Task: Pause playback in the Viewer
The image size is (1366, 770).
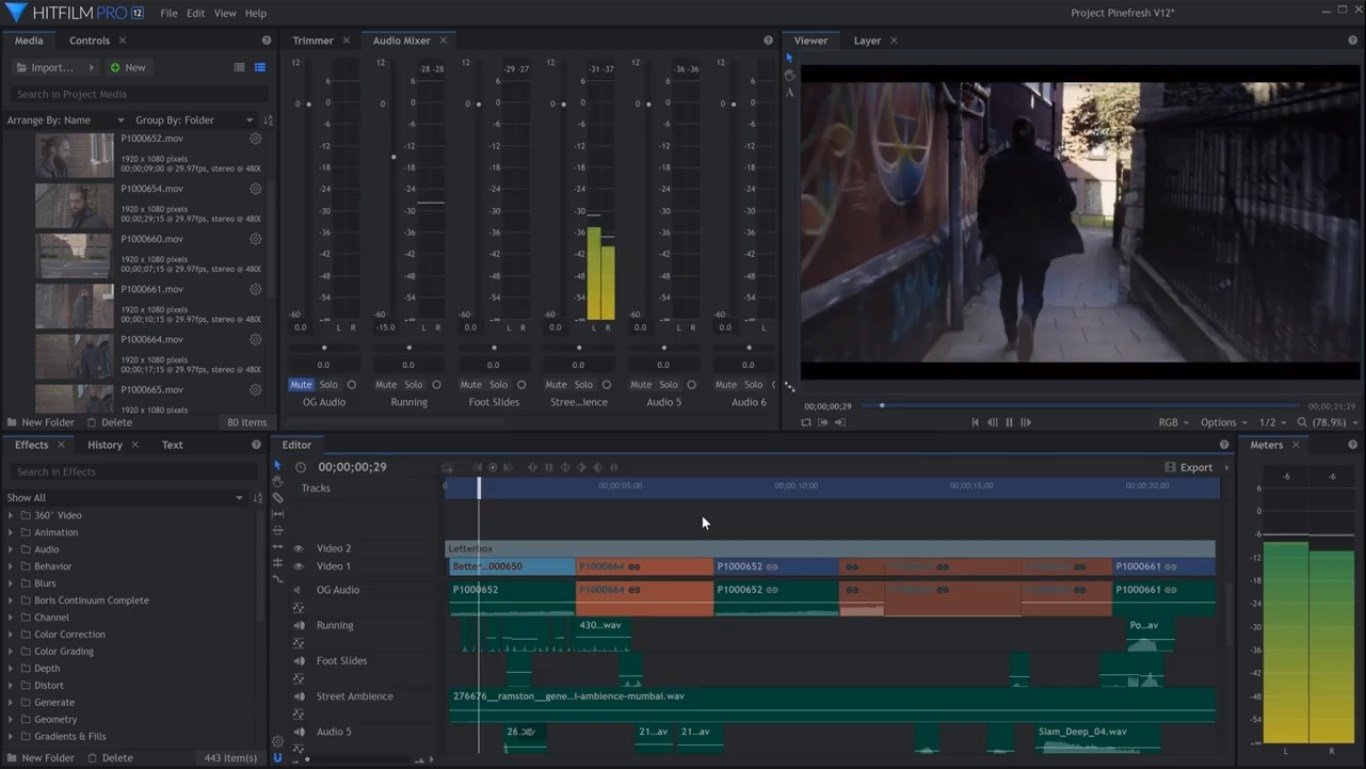Action: click(x=1009, y=422)
